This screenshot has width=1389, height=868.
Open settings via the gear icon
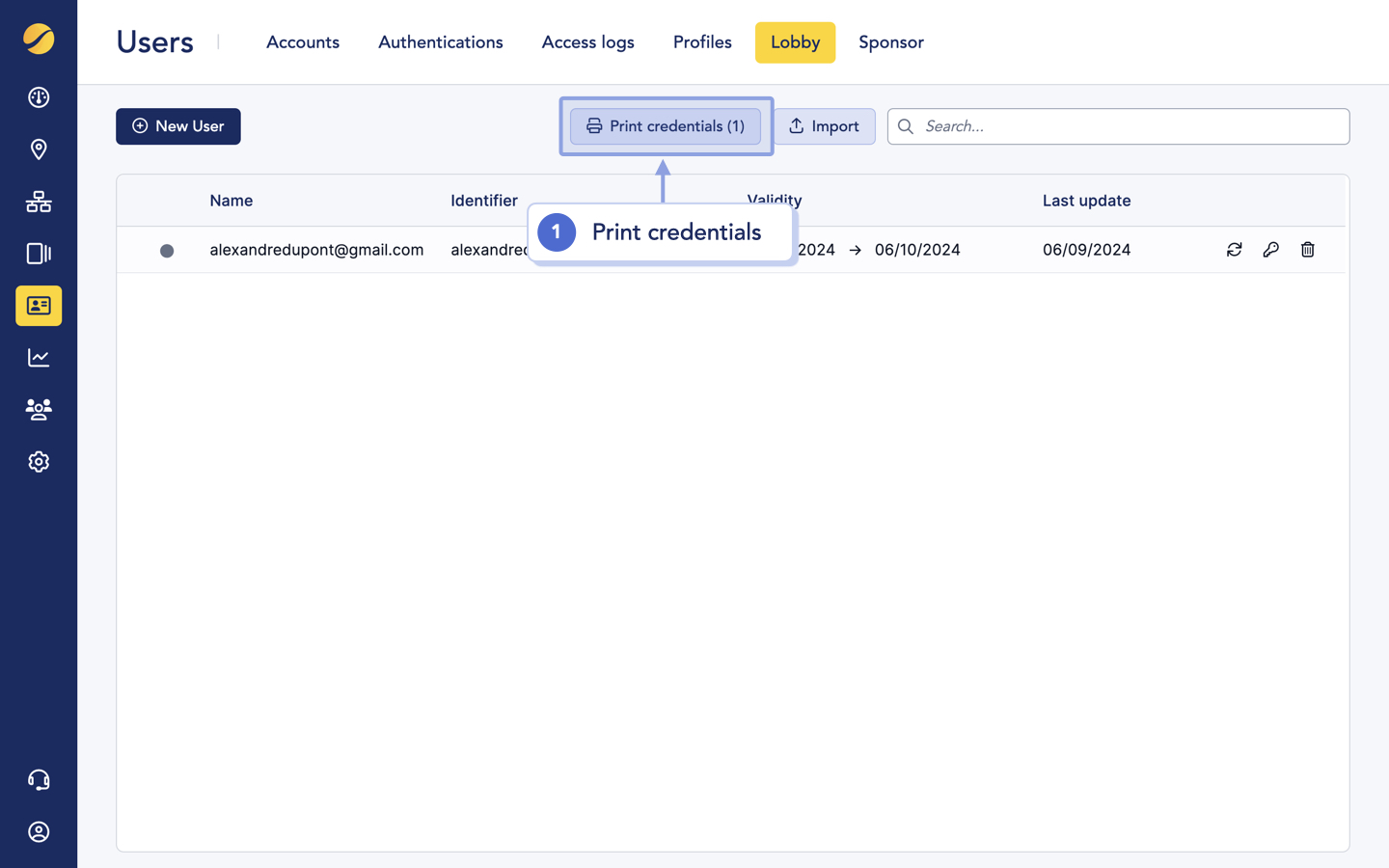pyautogui.click(x=39, y=462)
